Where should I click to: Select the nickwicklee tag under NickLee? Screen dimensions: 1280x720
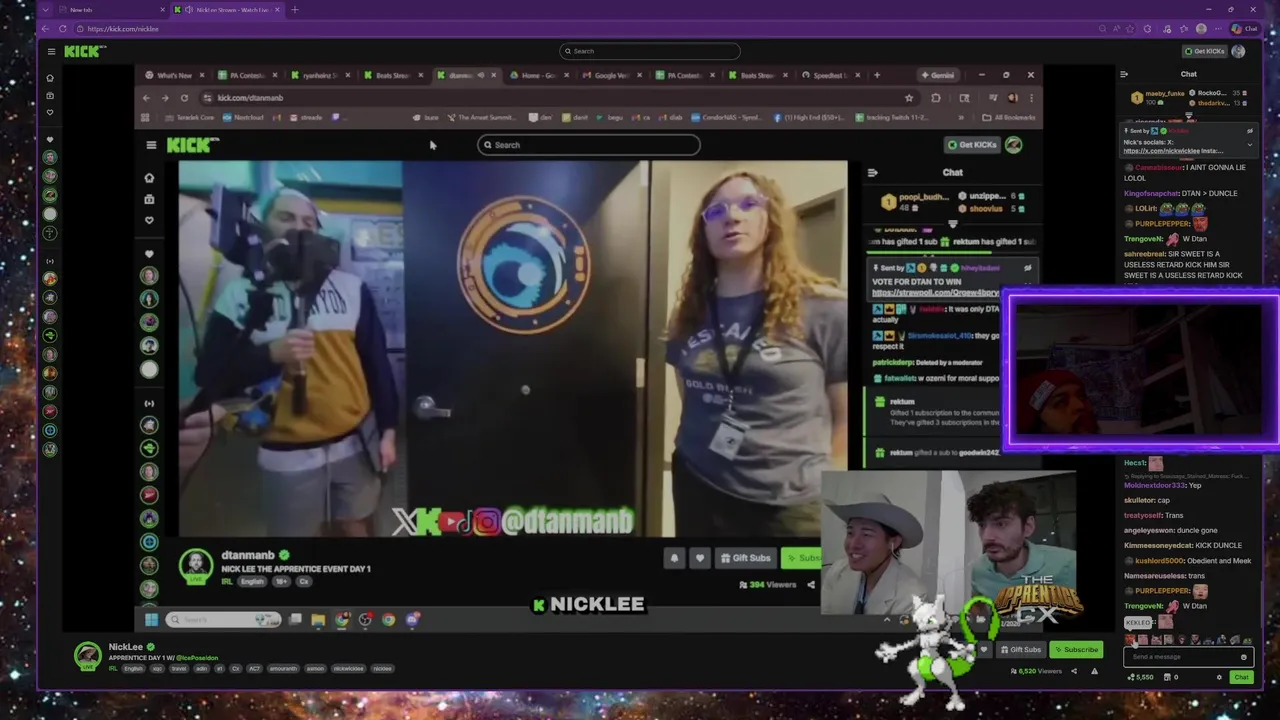(x=349, y=668)
